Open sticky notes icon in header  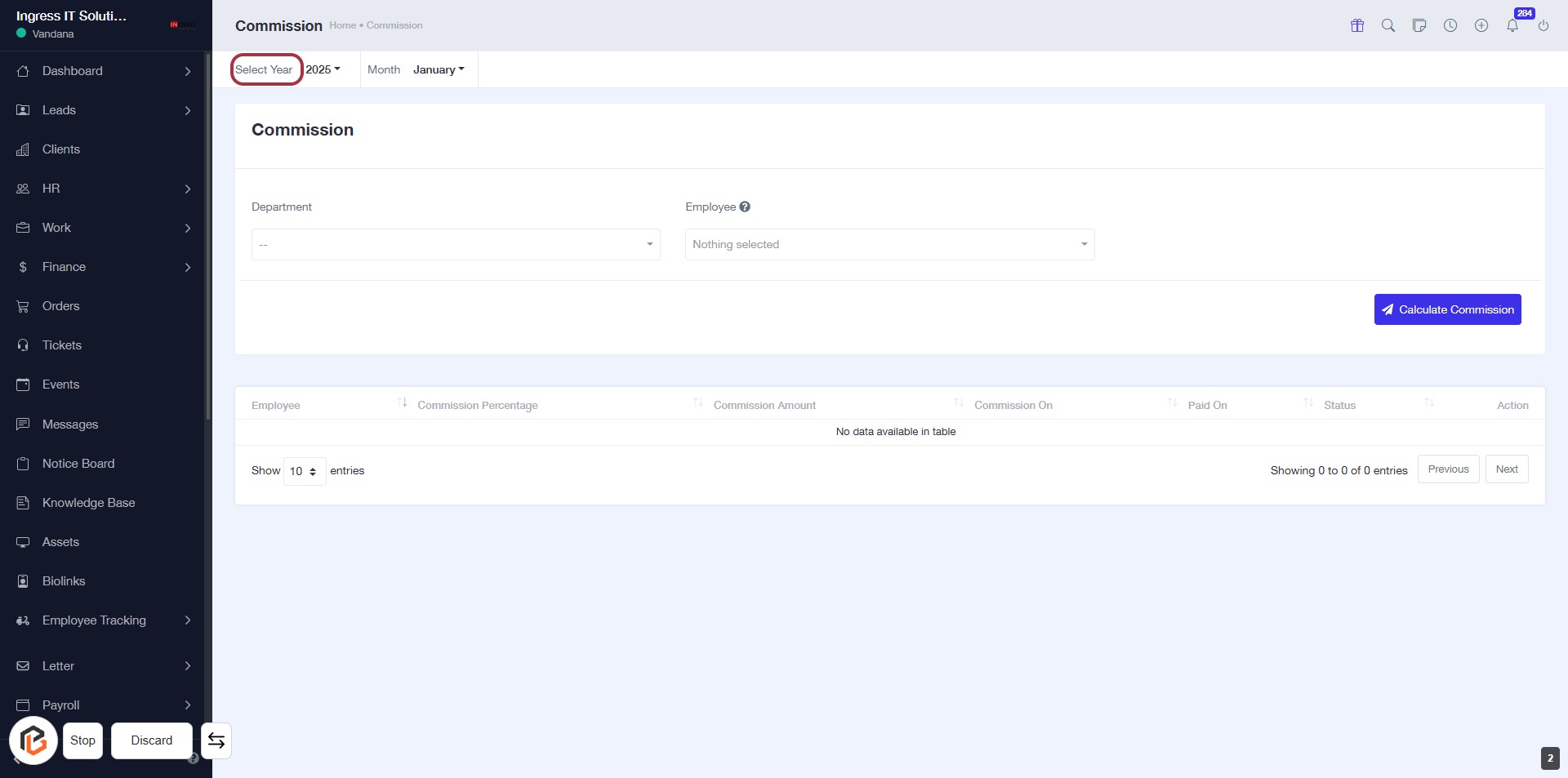pos(1419,25)
